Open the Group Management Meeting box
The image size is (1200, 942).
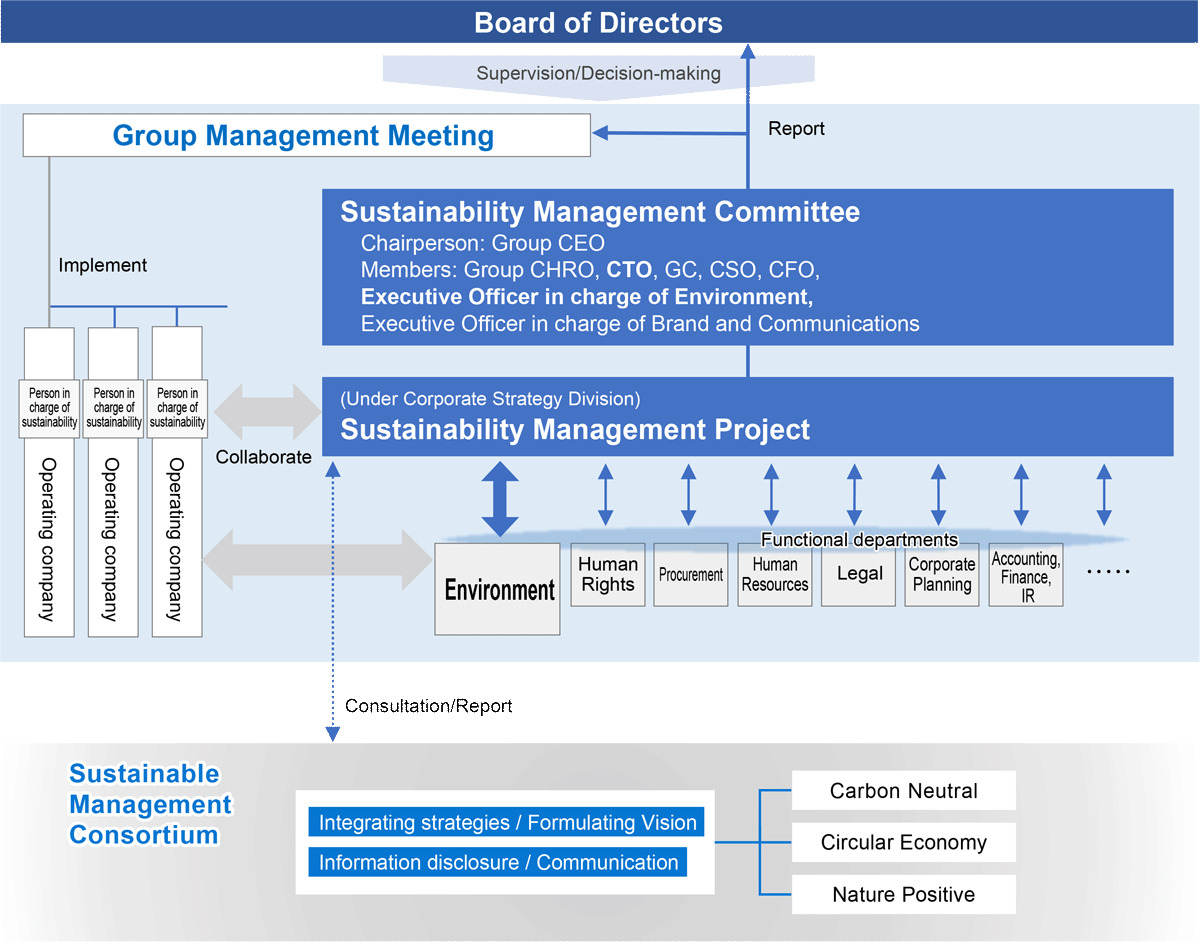(305, 135)
